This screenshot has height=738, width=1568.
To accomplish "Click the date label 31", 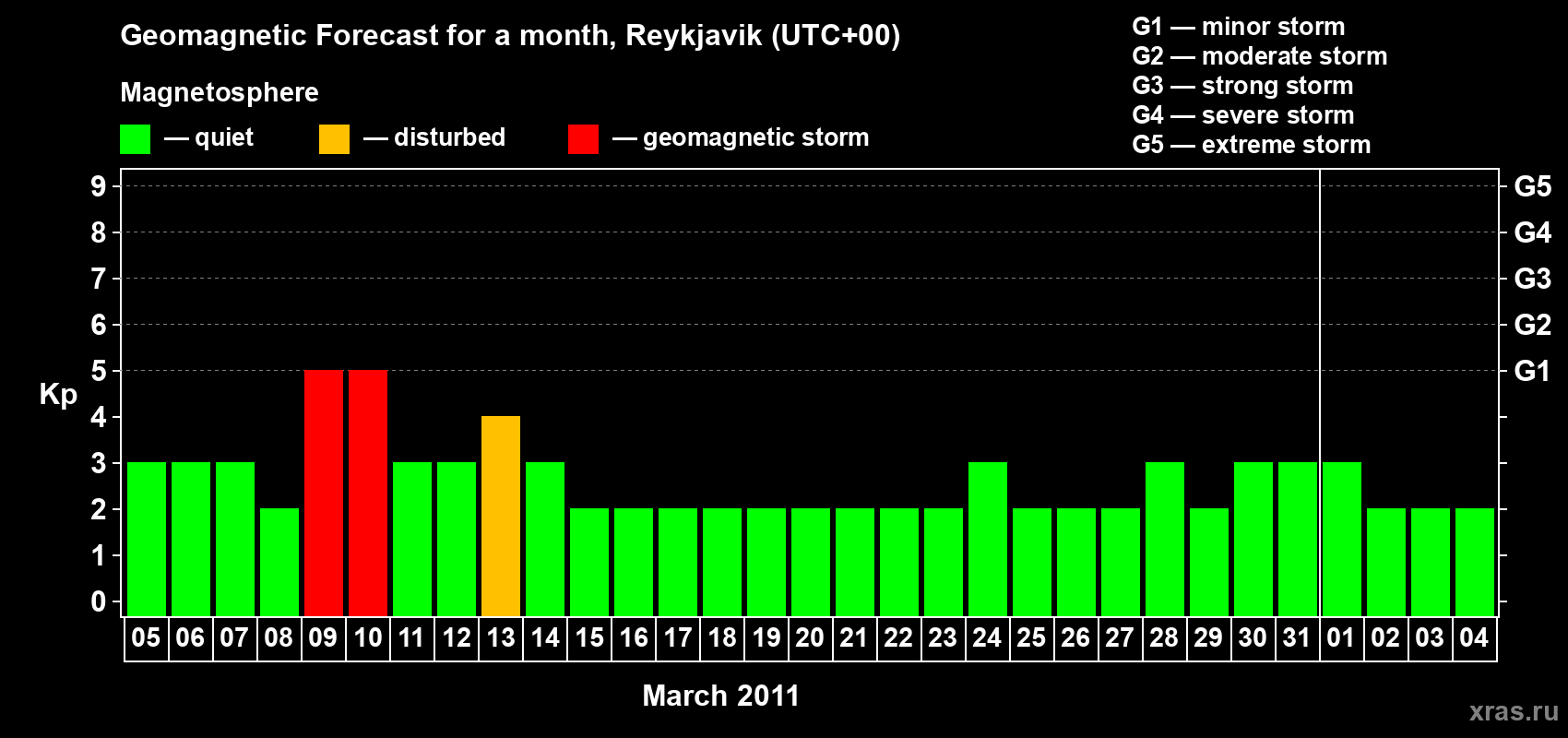I will pos(1297,637).
